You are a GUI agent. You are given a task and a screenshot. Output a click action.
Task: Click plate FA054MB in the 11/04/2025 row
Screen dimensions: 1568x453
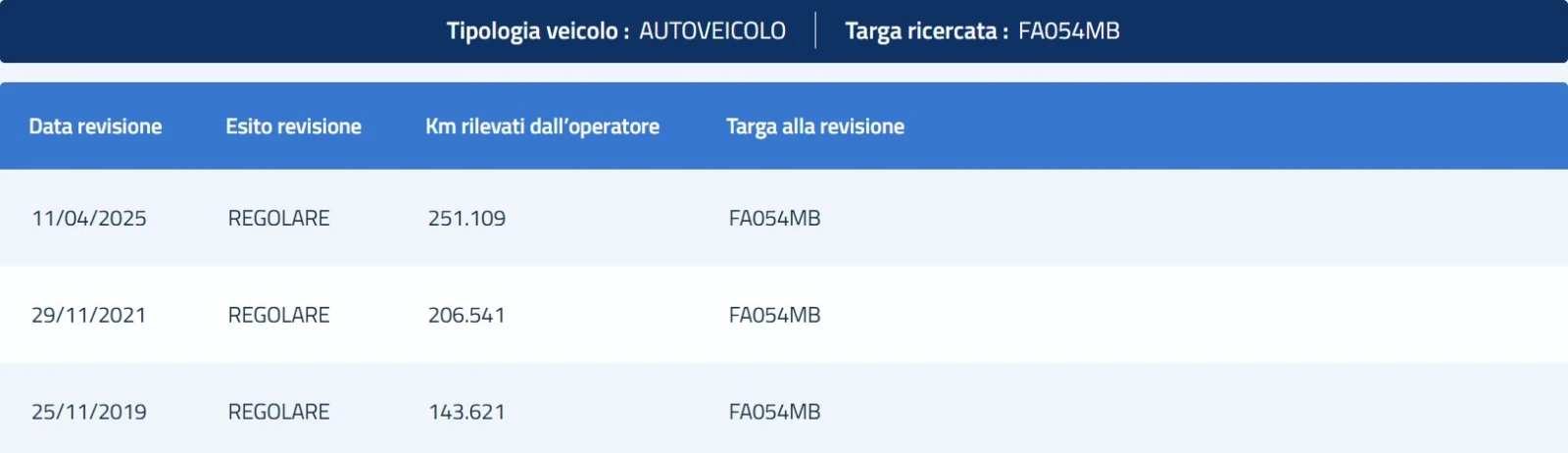(774, 219)
